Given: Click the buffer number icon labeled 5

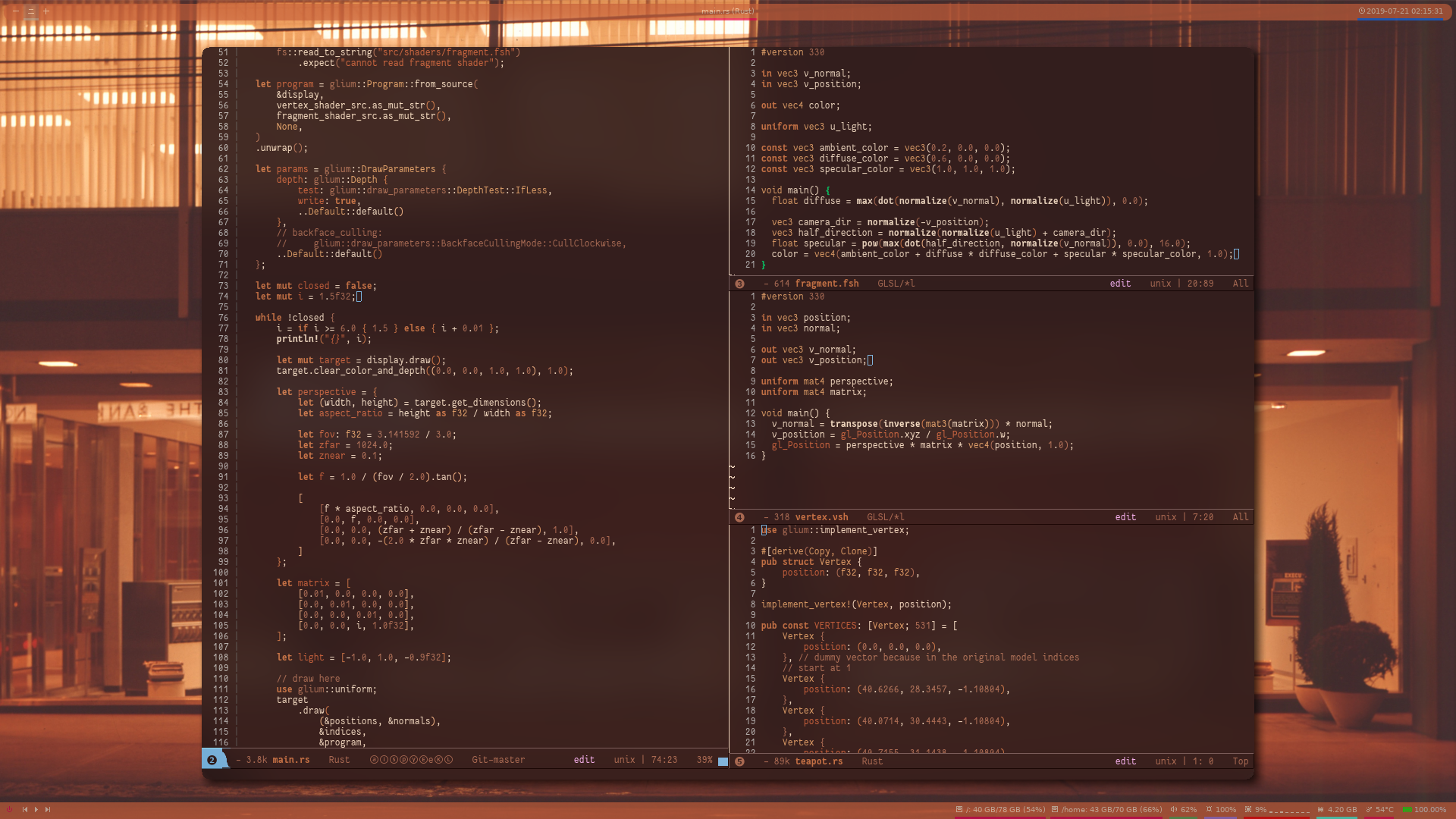Looking at the screenshot, I should [x=740, y=761].
